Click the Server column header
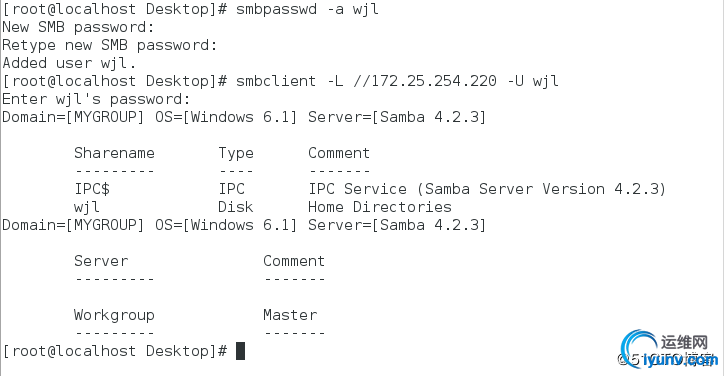This screenshot has height=376, width=724. [101, 261]
